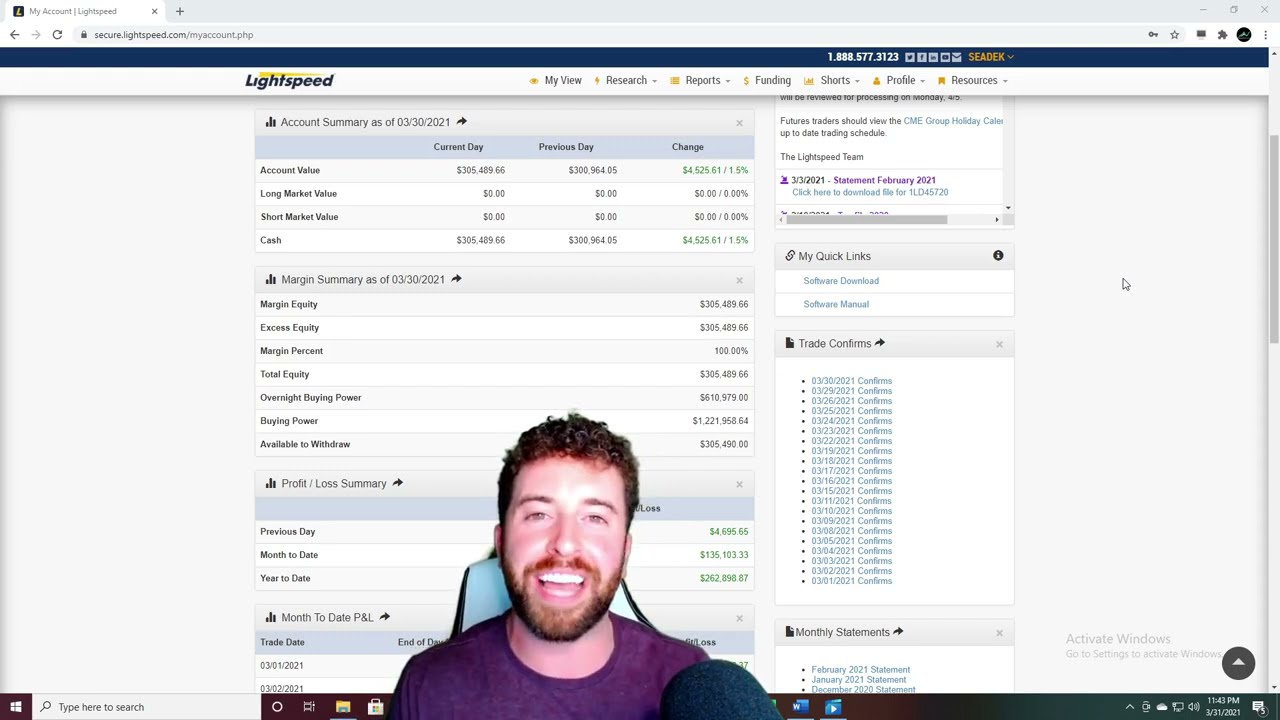Click the Windows search box
The height and width of the screenshot is (720, 1280).
[145, 707]
